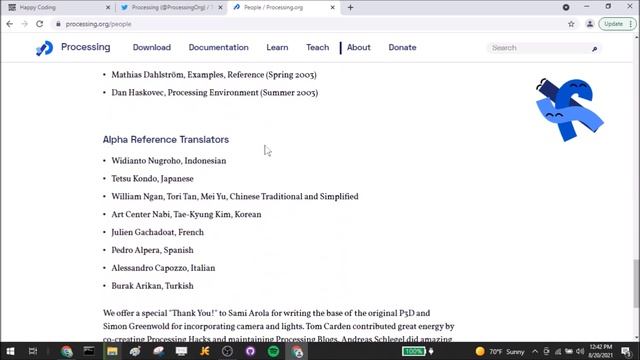640x360 pixels.
Task: Open the notification center icon
Action: click(x=626, y=351)
